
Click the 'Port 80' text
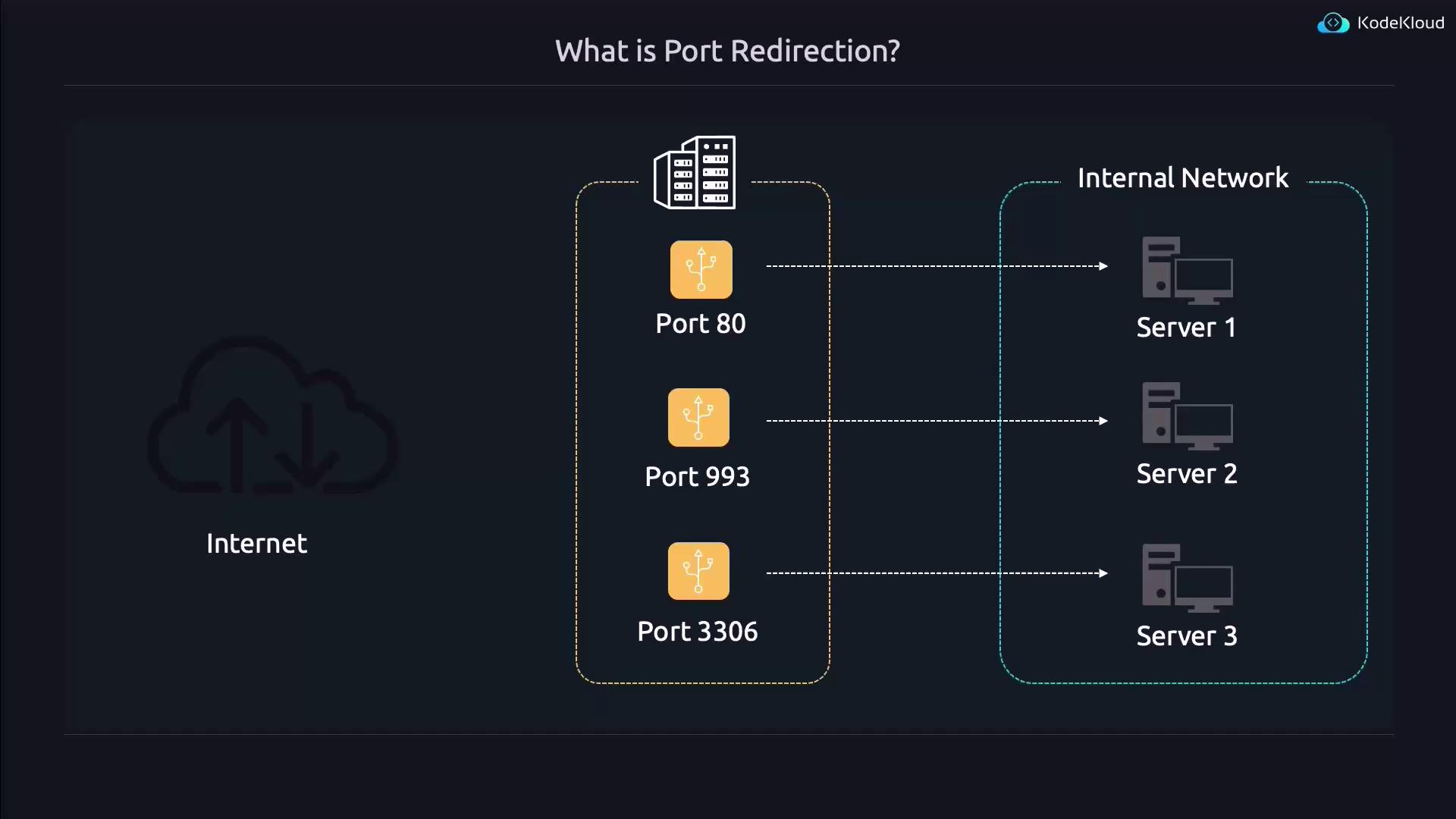[x=701, y=324]
